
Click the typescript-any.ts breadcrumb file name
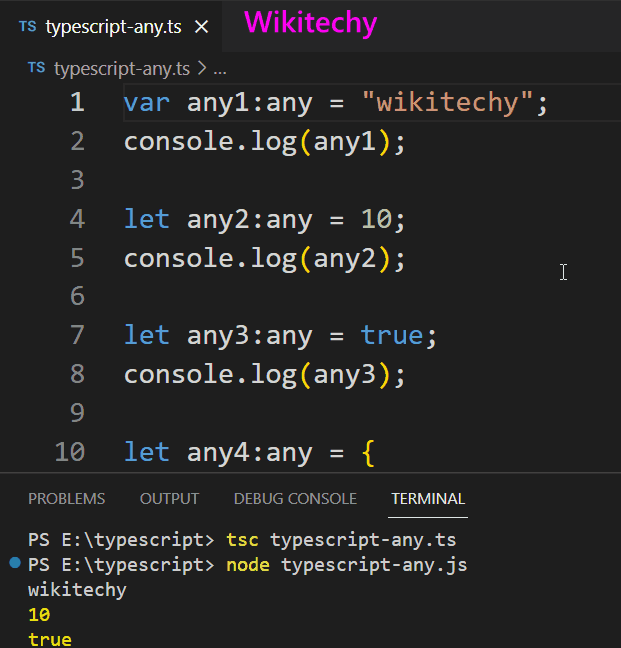coord(119,68)
